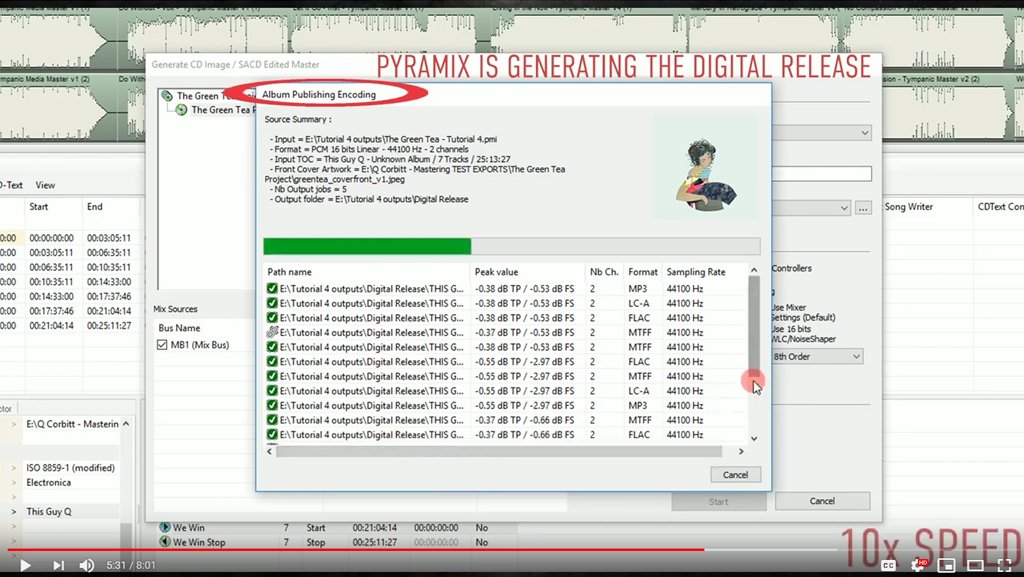Sort by the Sampling Rate column header
Image resolution: width=1024 pixels, height=577 pixels.
[x=704, y=272]
